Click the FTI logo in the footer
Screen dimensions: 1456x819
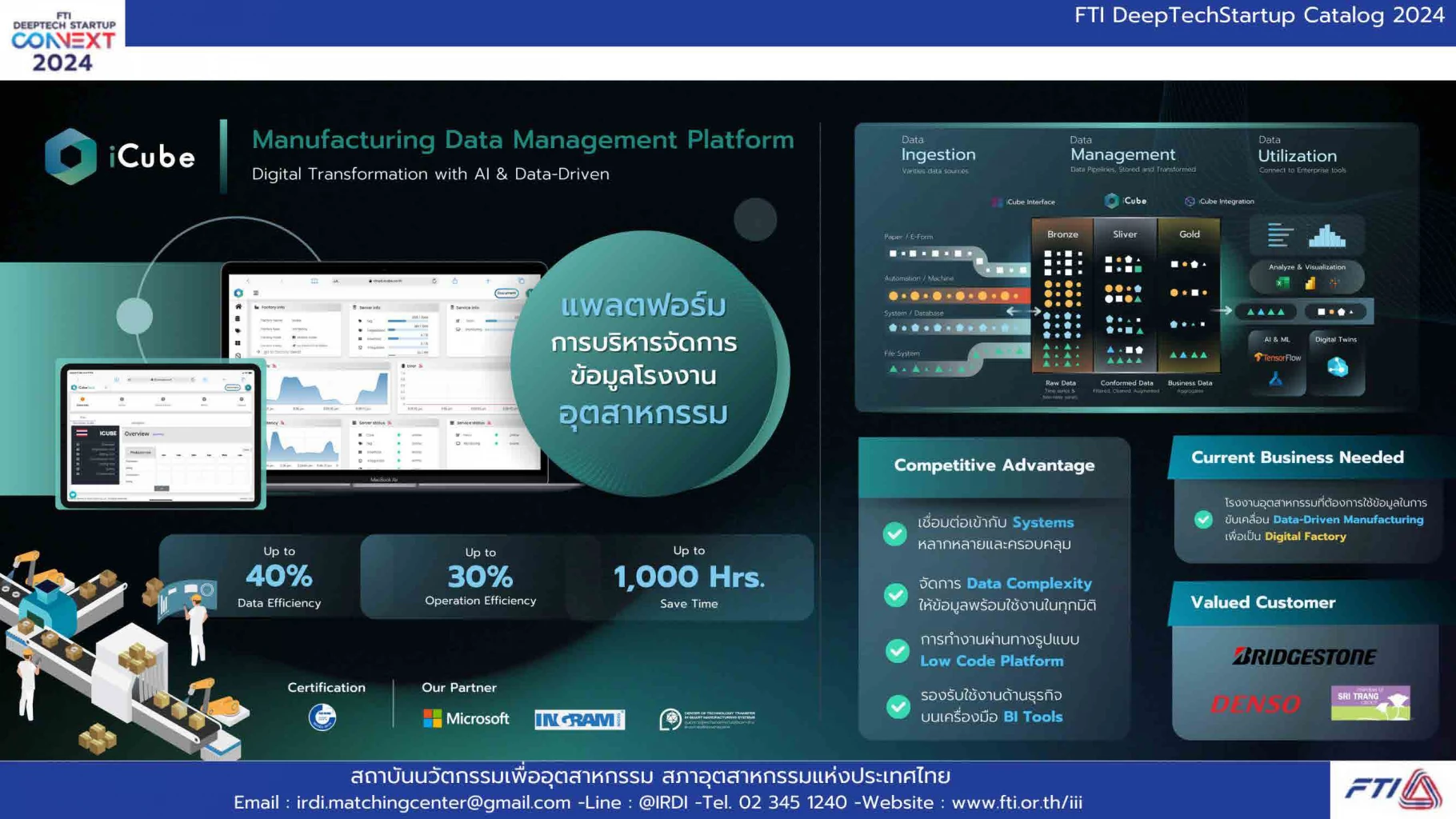1394,789
